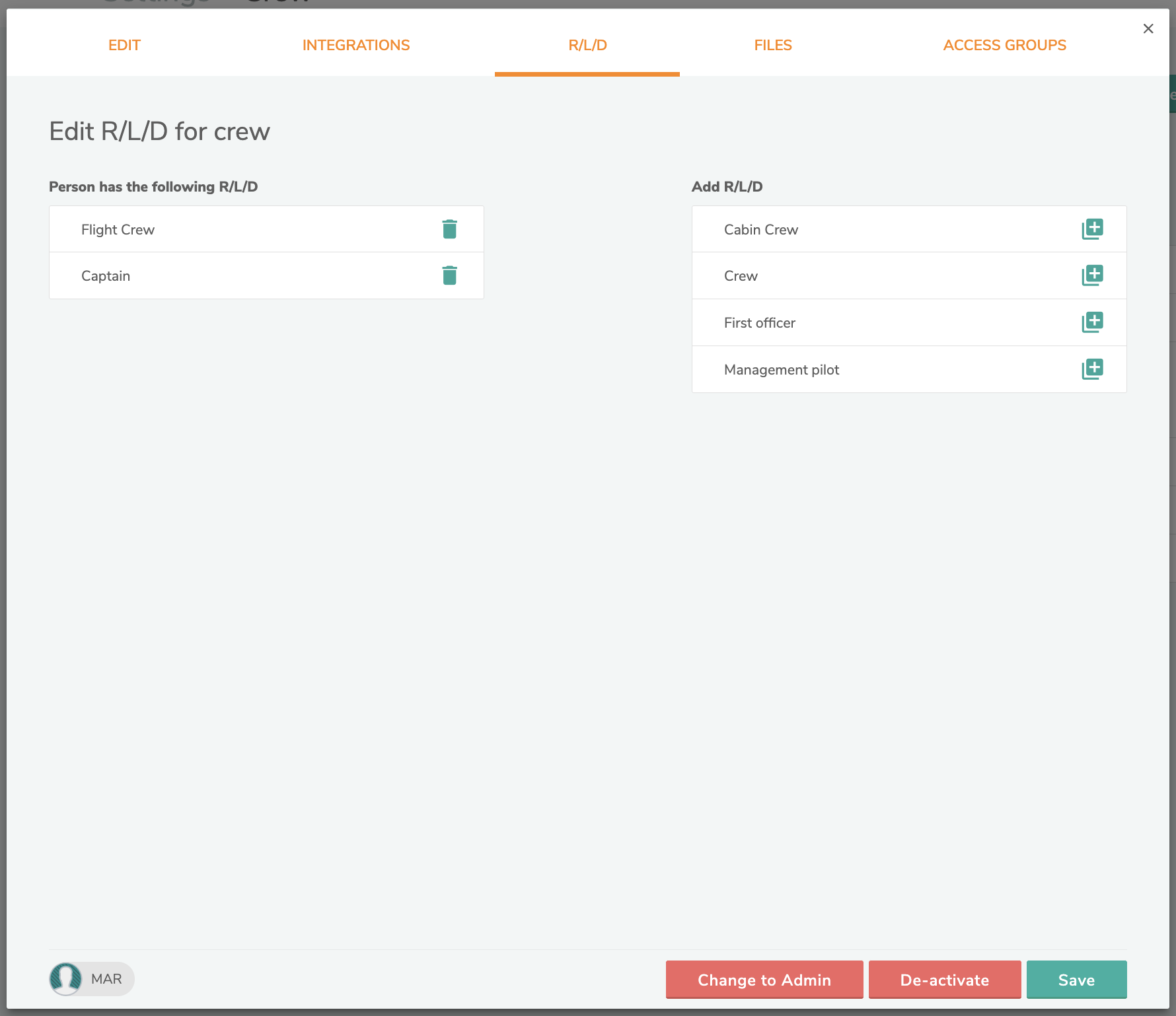Click the De-activate button

coord(945,980)
